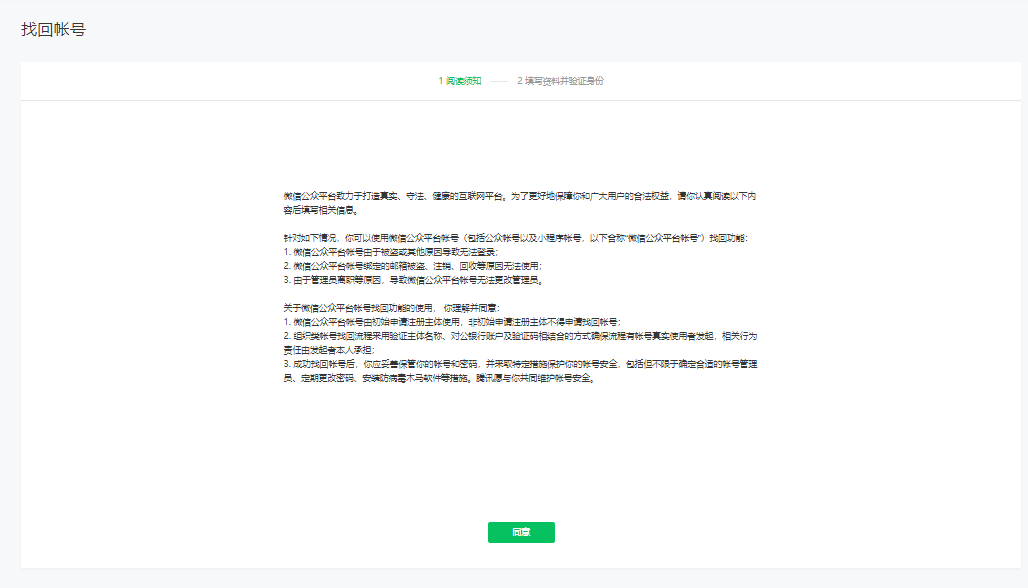Viewport: 1028px width, 588px height.
Task: Click the item about 绑定的邮箱被盗、注销、回收
Action: pyautogui.click(x=413, y=266)
